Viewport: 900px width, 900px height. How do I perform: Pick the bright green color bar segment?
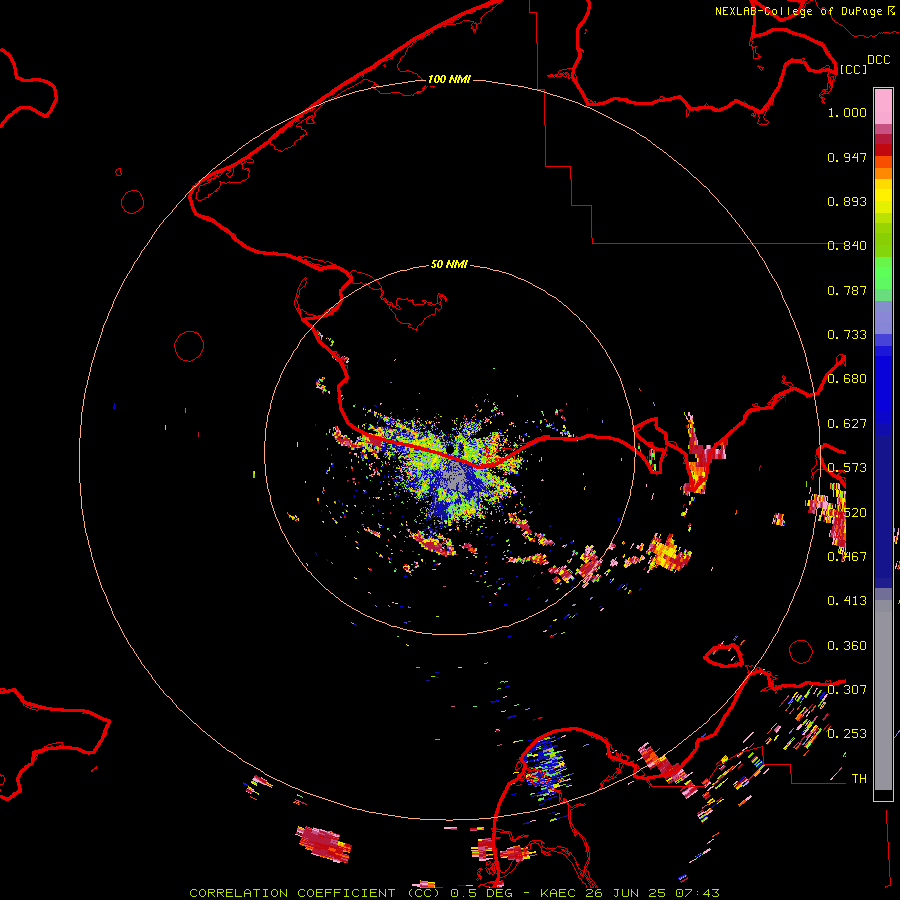coord(883,273)
